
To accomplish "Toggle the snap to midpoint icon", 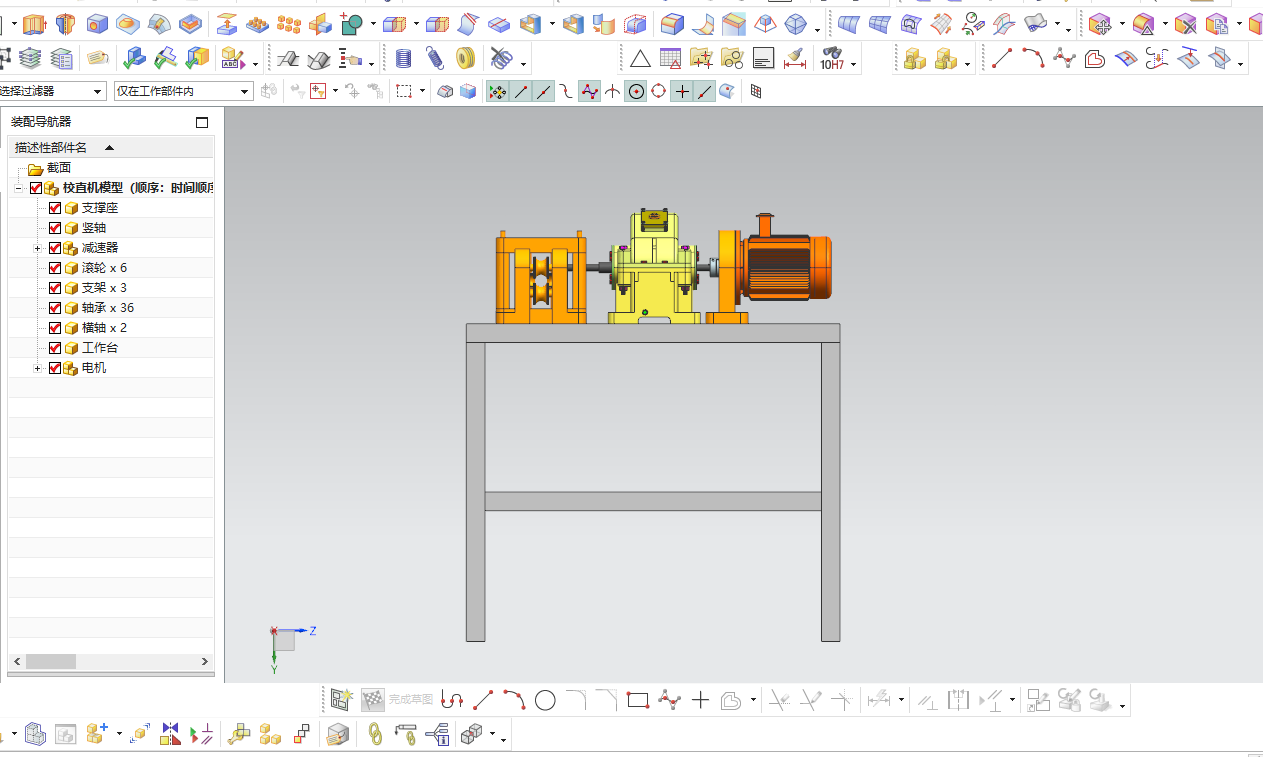I will pyautogui.click(x=543, y=91).
